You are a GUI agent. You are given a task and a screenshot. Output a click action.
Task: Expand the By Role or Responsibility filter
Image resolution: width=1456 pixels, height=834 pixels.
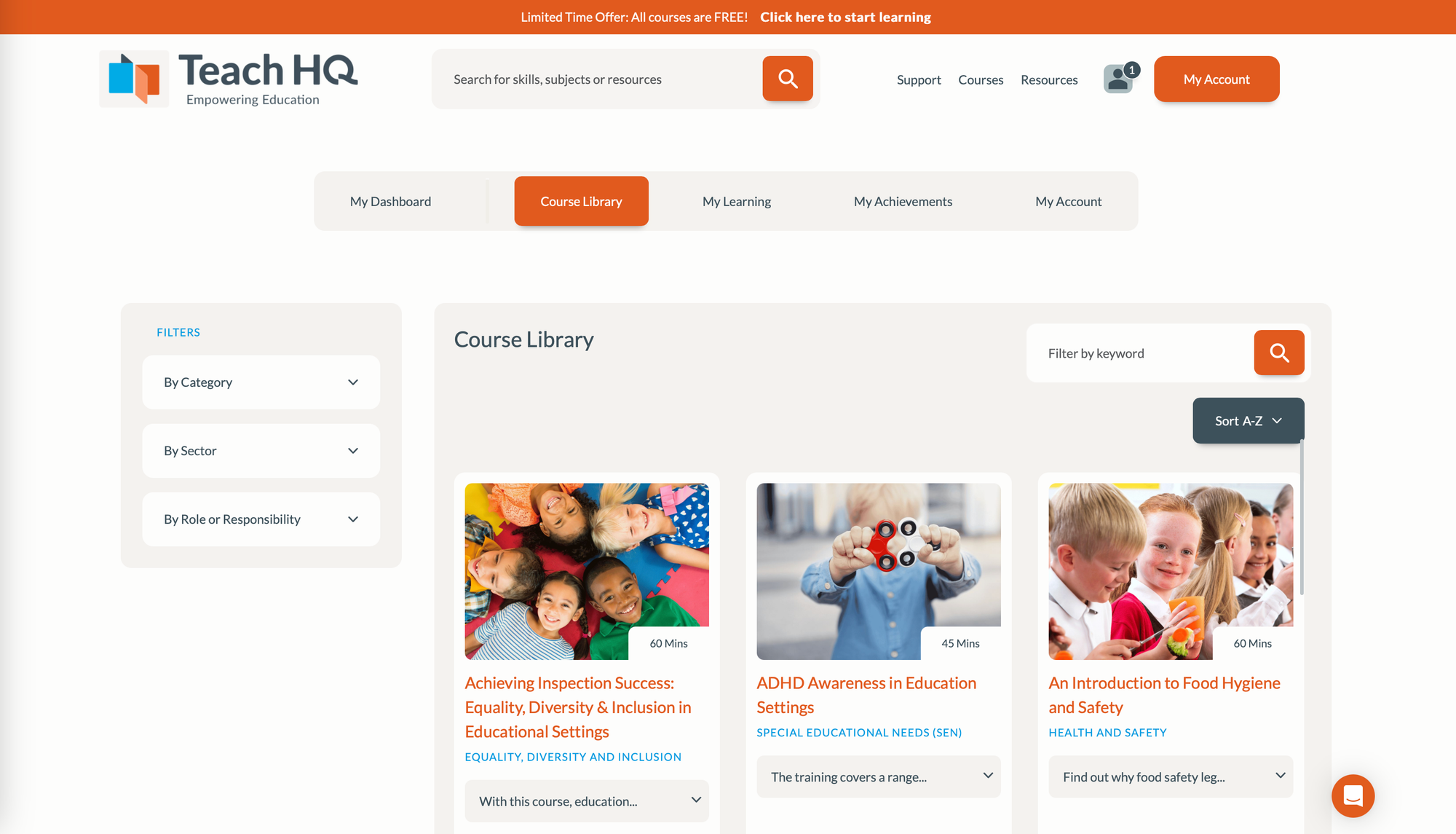[x=261, y=519]
